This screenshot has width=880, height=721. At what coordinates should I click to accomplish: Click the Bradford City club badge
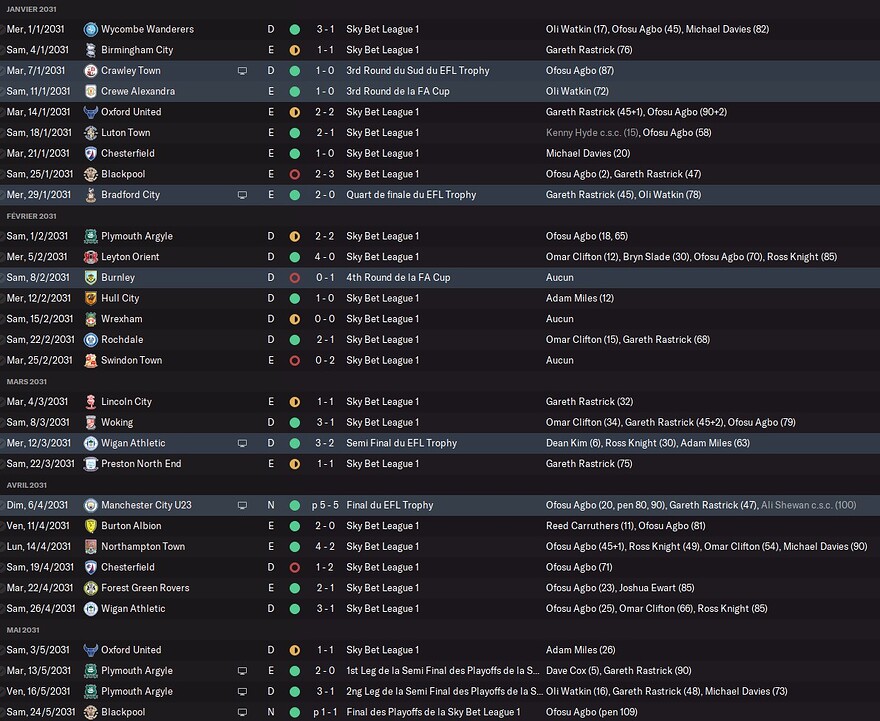[x=90, y=195]
